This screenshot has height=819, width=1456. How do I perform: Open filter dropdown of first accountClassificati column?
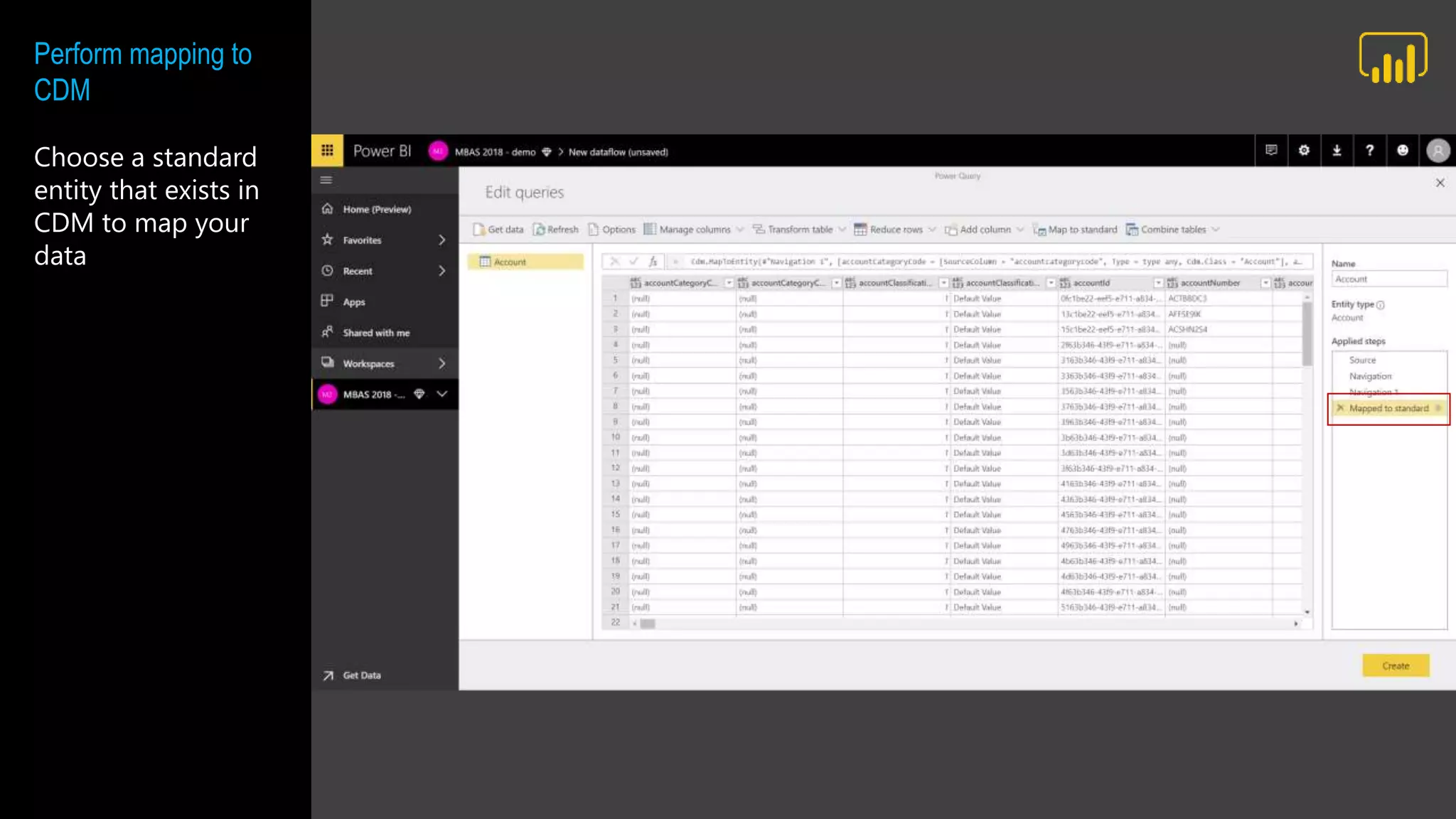(943, 283)
